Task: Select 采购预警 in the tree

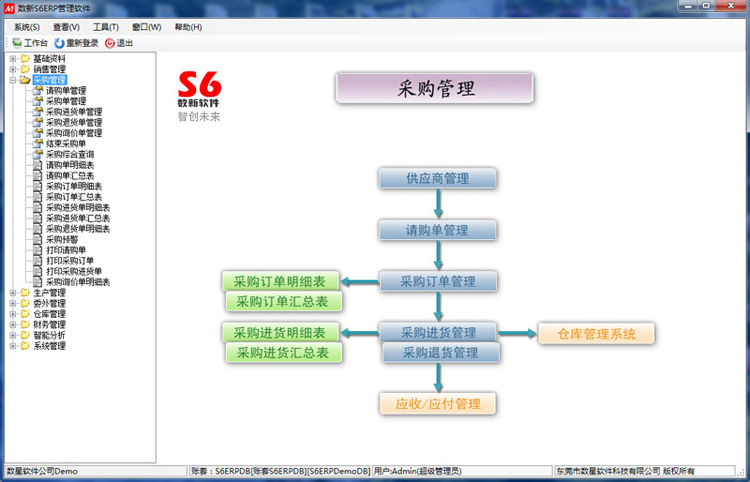Action: 62,239
